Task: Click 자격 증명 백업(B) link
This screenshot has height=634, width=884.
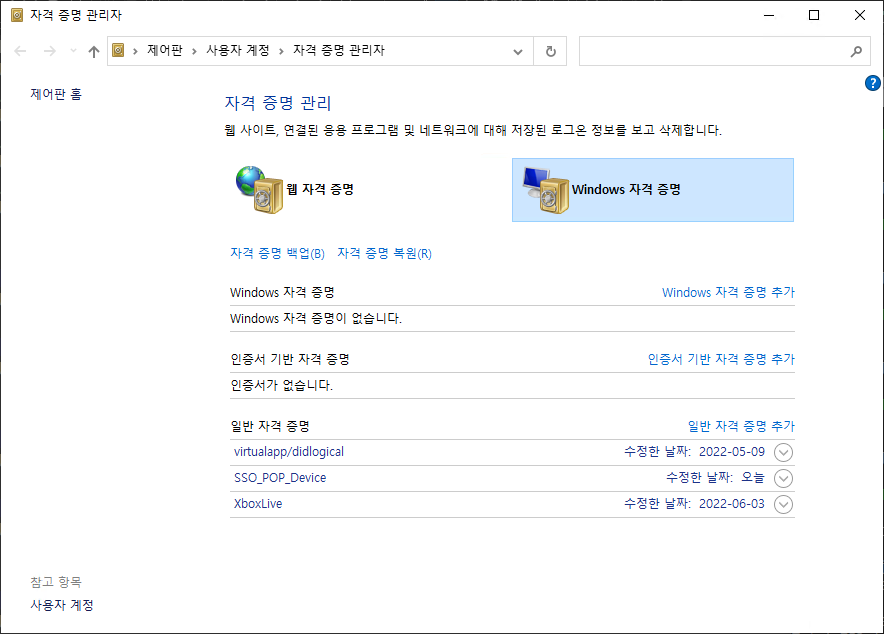Action: 277,254
